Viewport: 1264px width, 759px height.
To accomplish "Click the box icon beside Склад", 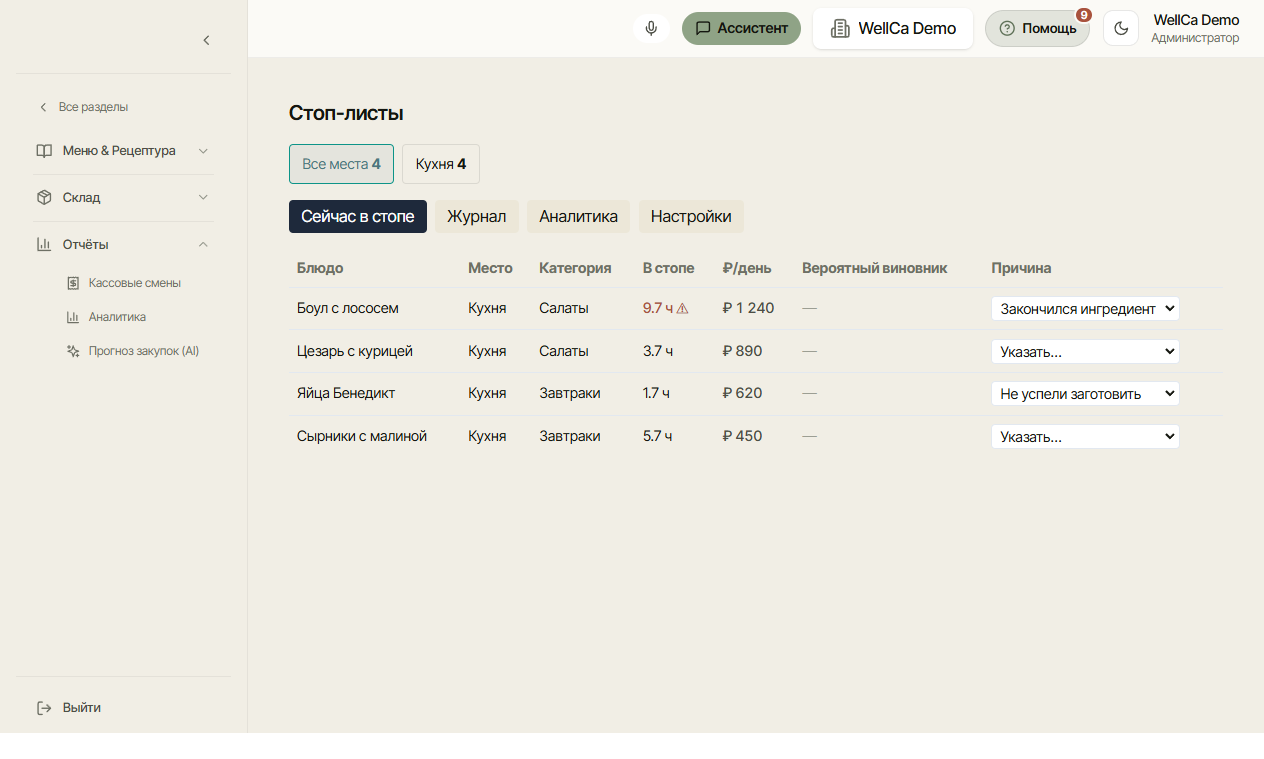I will [x=44, y=198].
